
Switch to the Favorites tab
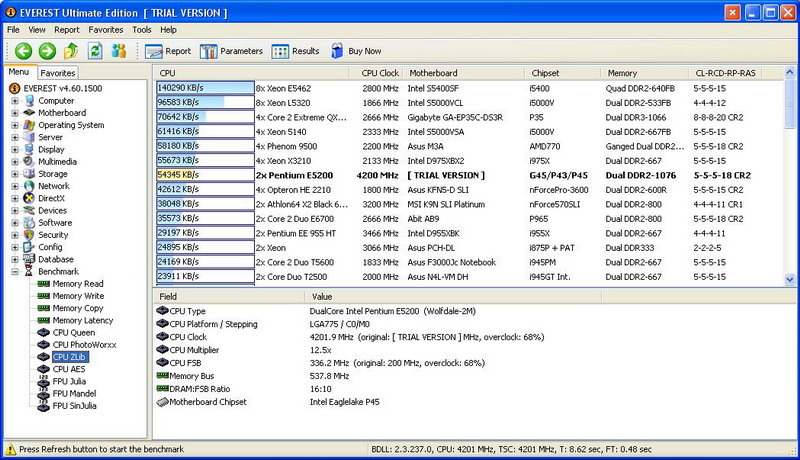58,73
